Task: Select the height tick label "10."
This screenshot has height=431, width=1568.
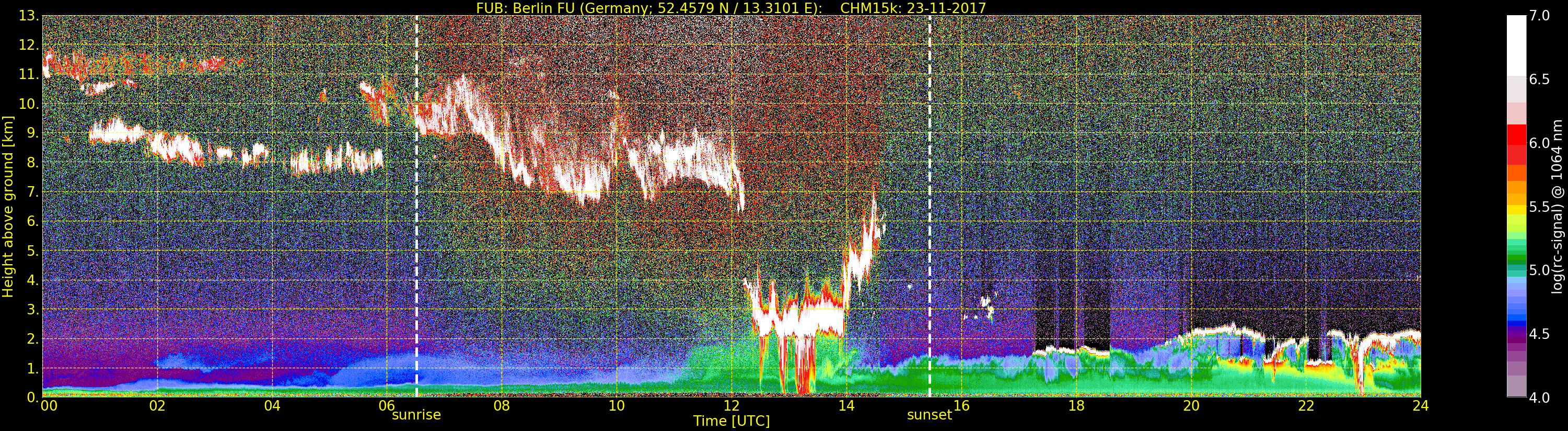Action: click(29, 104)
